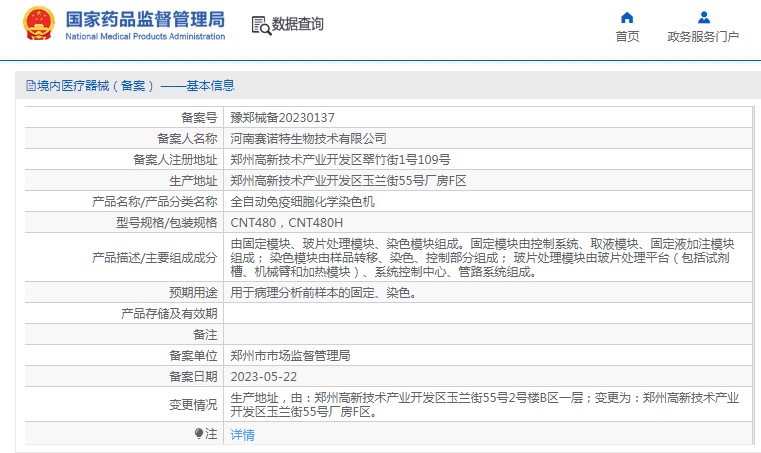Click the 备注 row label
Viewport: 761px width, 453px height.
click(205, 335)
